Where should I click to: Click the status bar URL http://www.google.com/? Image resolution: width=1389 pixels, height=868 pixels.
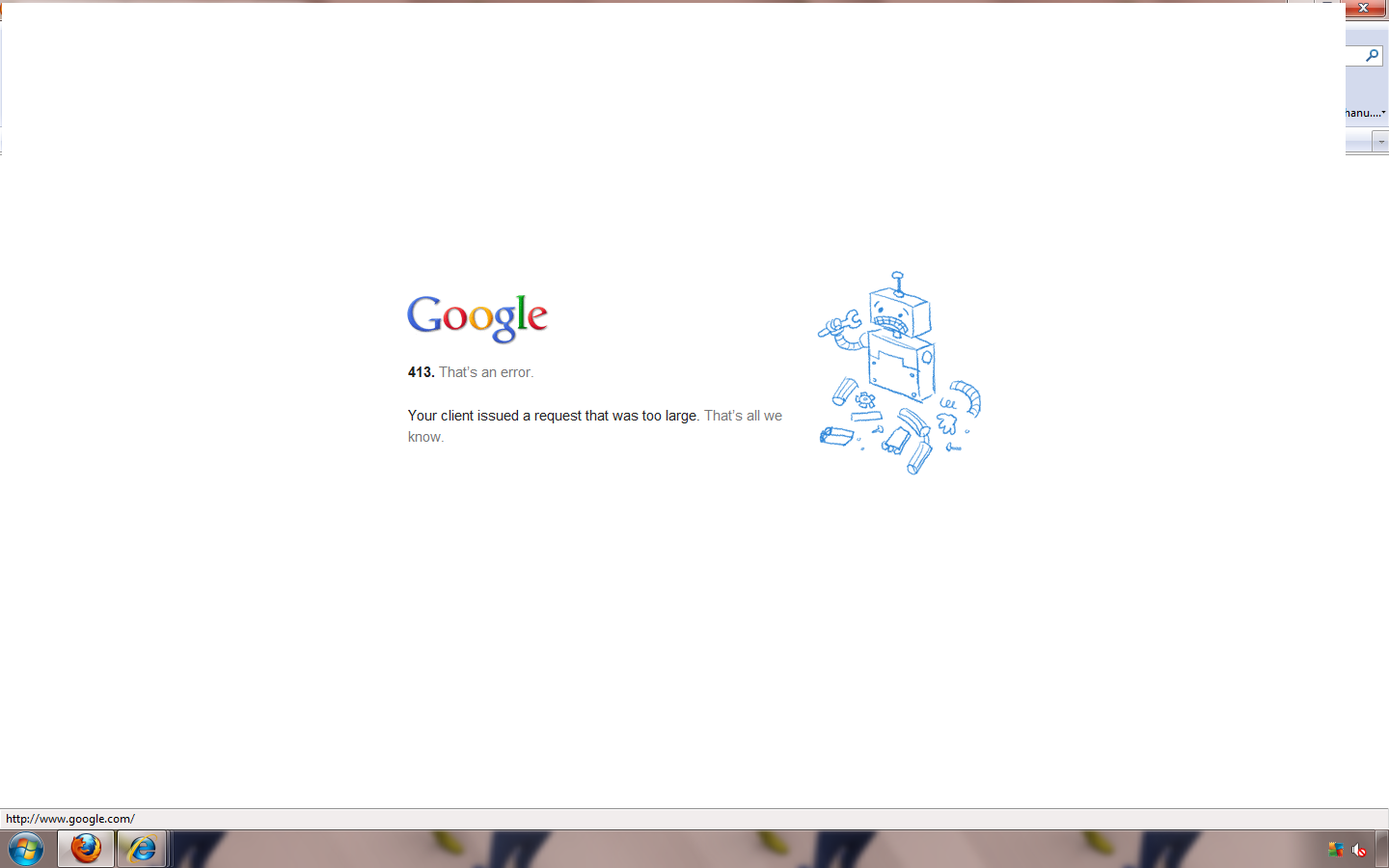point(70,819)
